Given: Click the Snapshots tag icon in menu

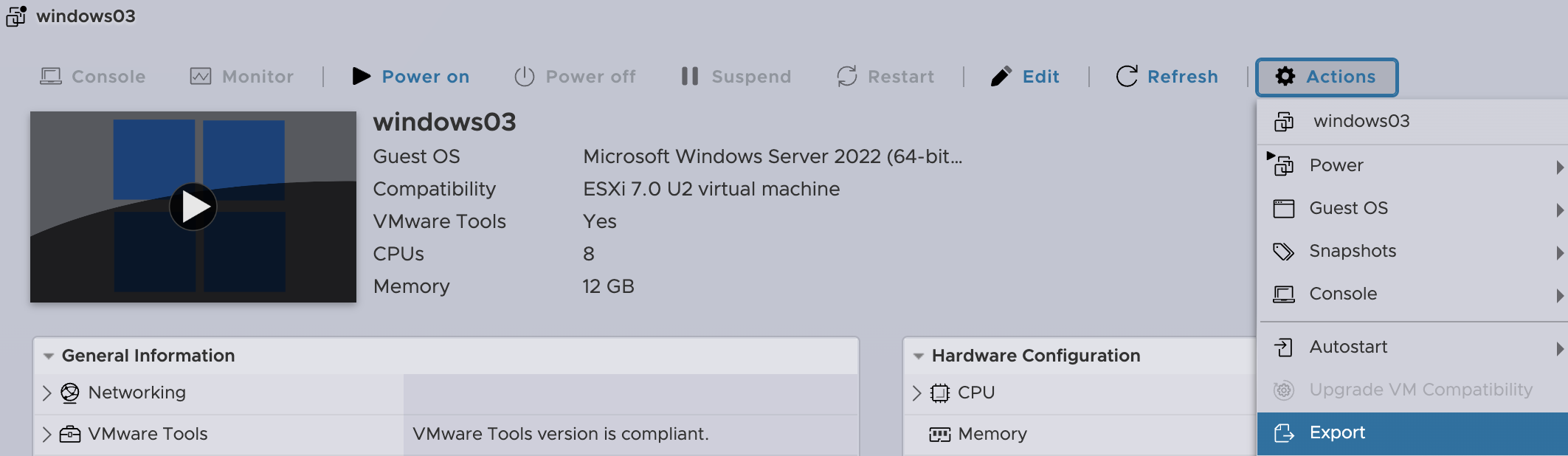Looking at the screenshot, I should (1283, 252).
